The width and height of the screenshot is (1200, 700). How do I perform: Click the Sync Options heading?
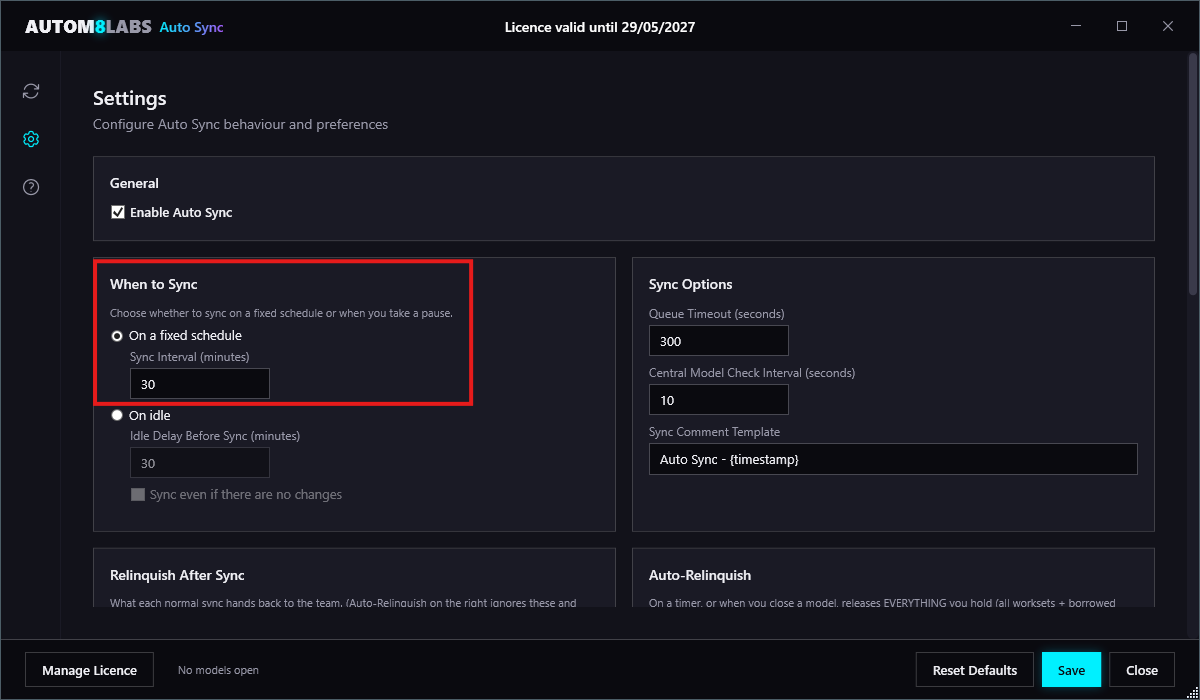pyautogui.click(x=691, y=284)
